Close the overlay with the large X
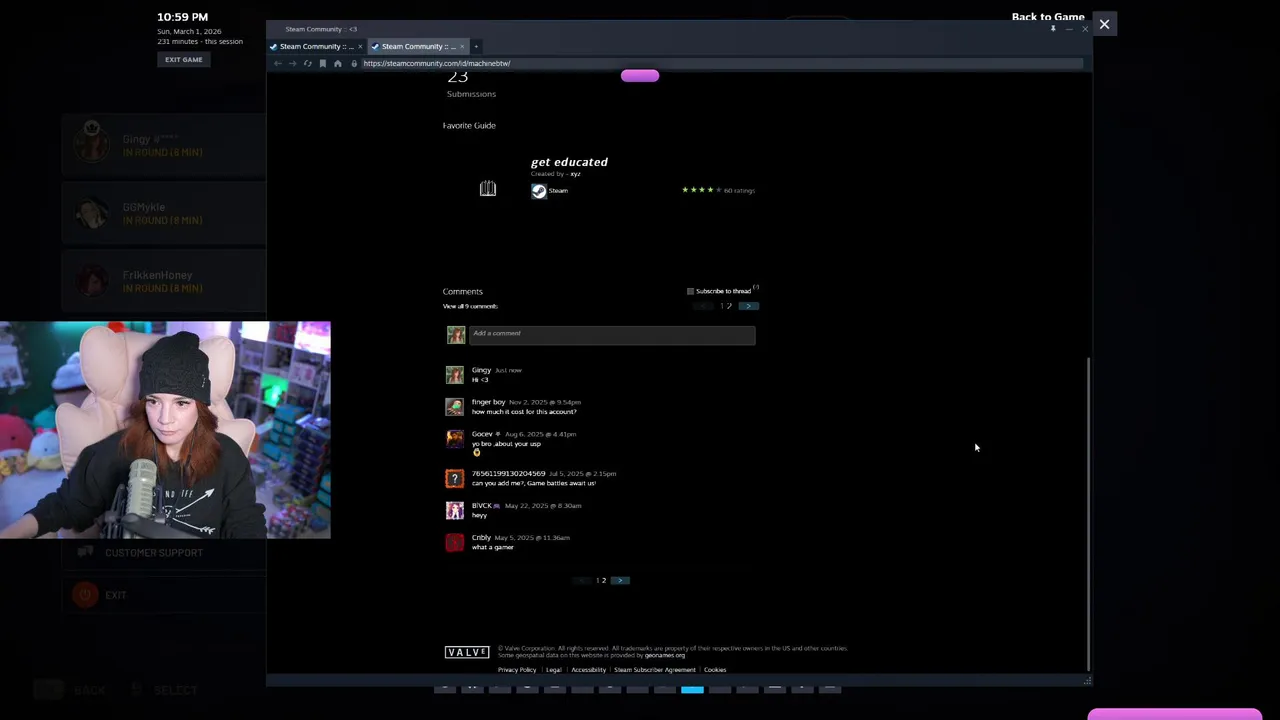The image size is (1280, 720). 1104,24
